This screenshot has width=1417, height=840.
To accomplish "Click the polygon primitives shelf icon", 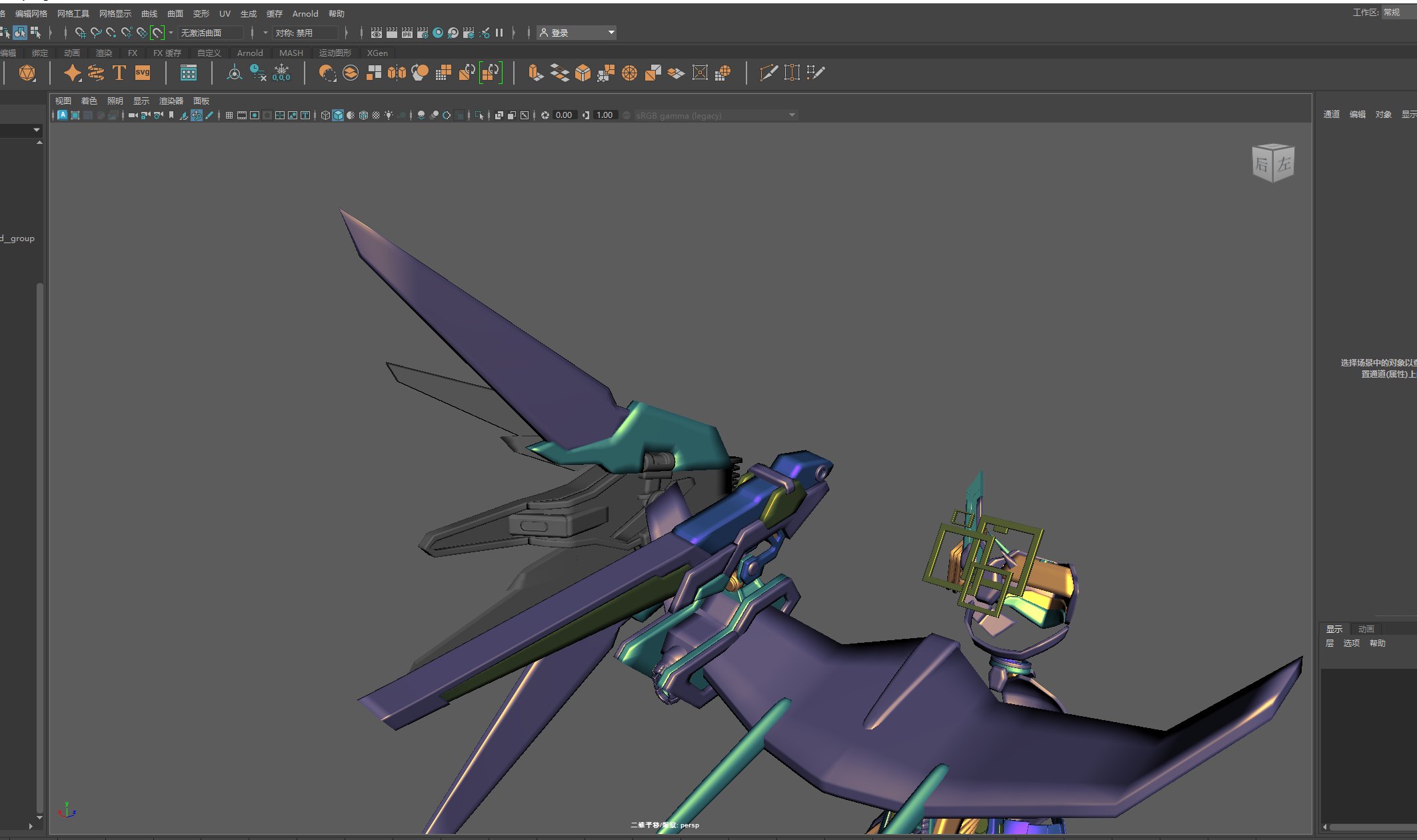I will click(27, 73).
